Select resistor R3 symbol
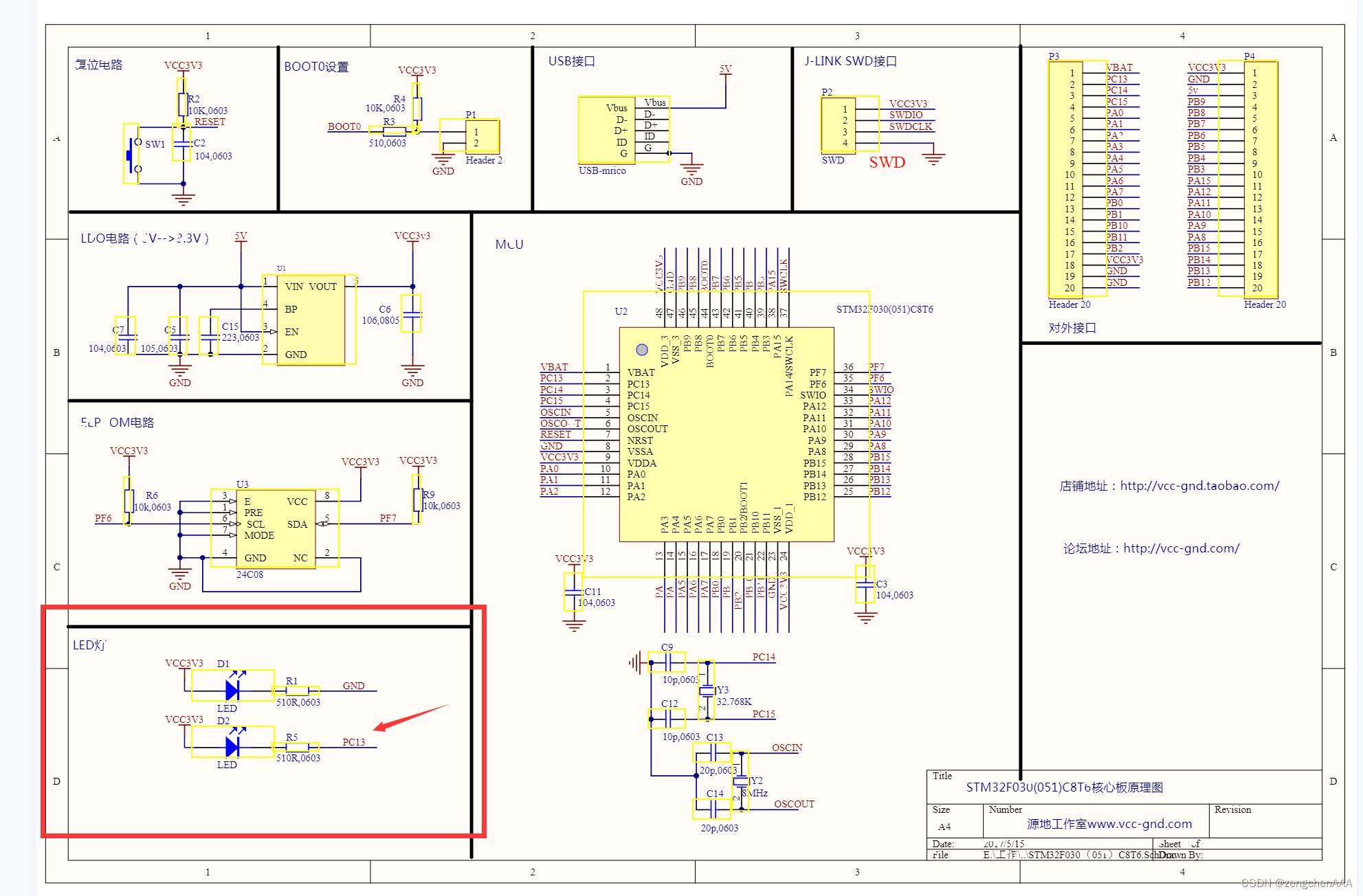This screenshot has width=1363, height=896. [394, 131]
